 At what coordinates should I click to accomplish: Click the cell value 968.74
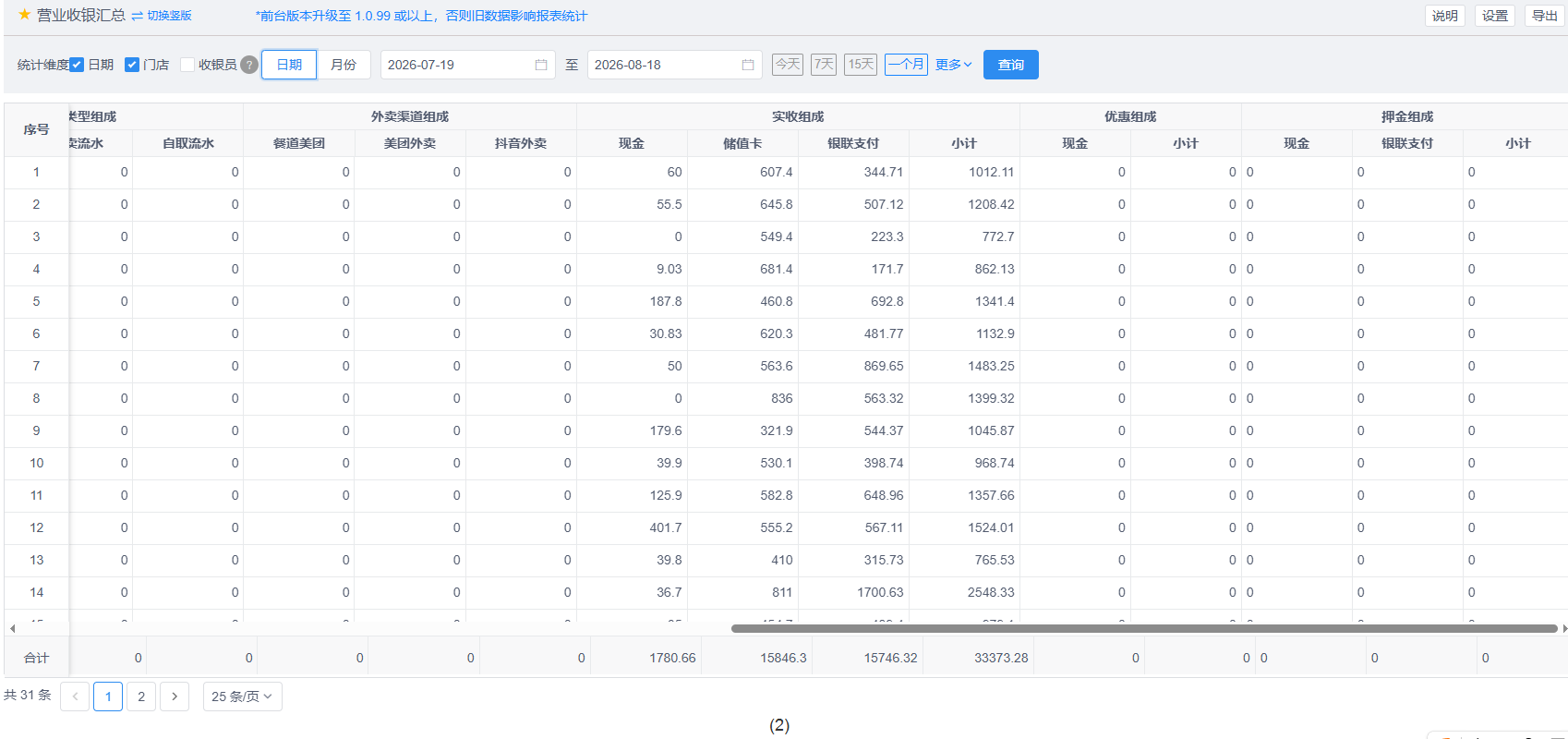(x=995, y=464)
